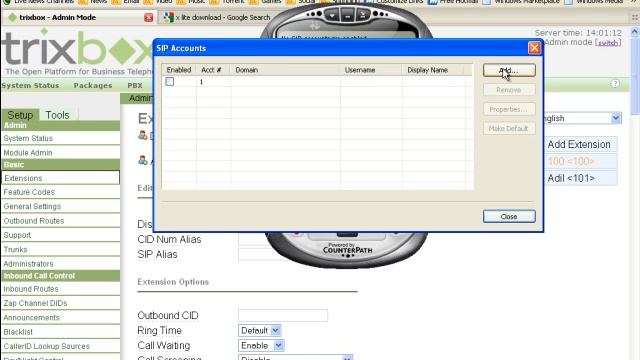
Task: Click the lower user icon with green badge
Action: tap(142, 160)
